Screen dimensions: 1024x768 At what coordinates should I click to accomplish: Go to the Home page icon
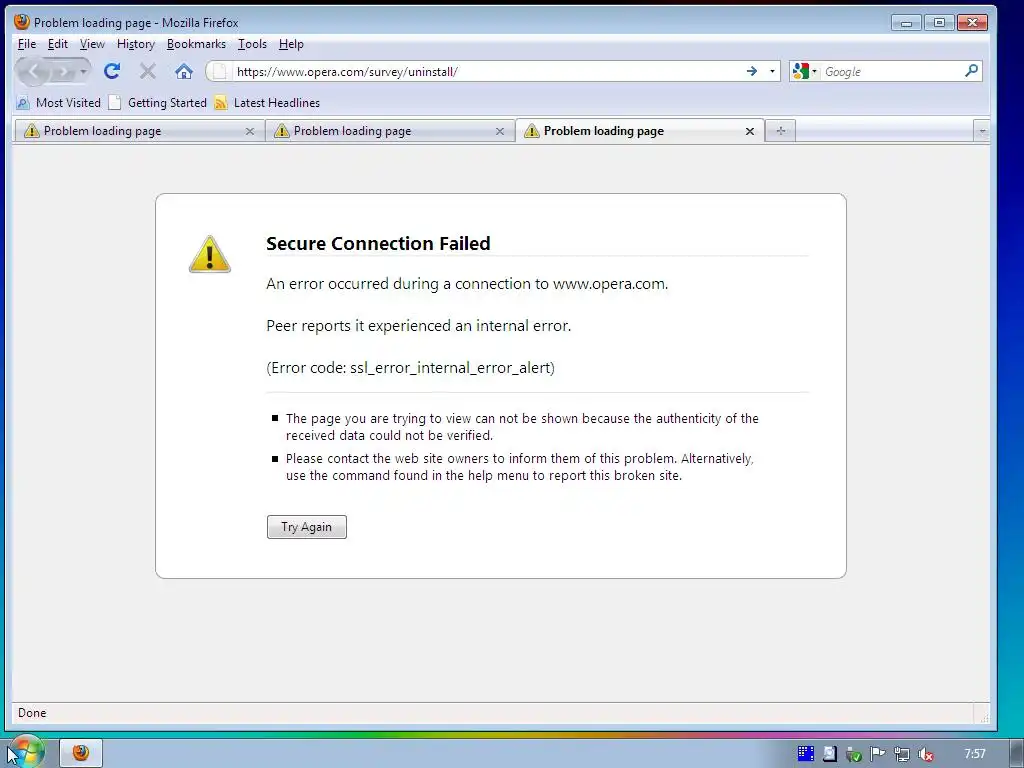pos(184,71)
